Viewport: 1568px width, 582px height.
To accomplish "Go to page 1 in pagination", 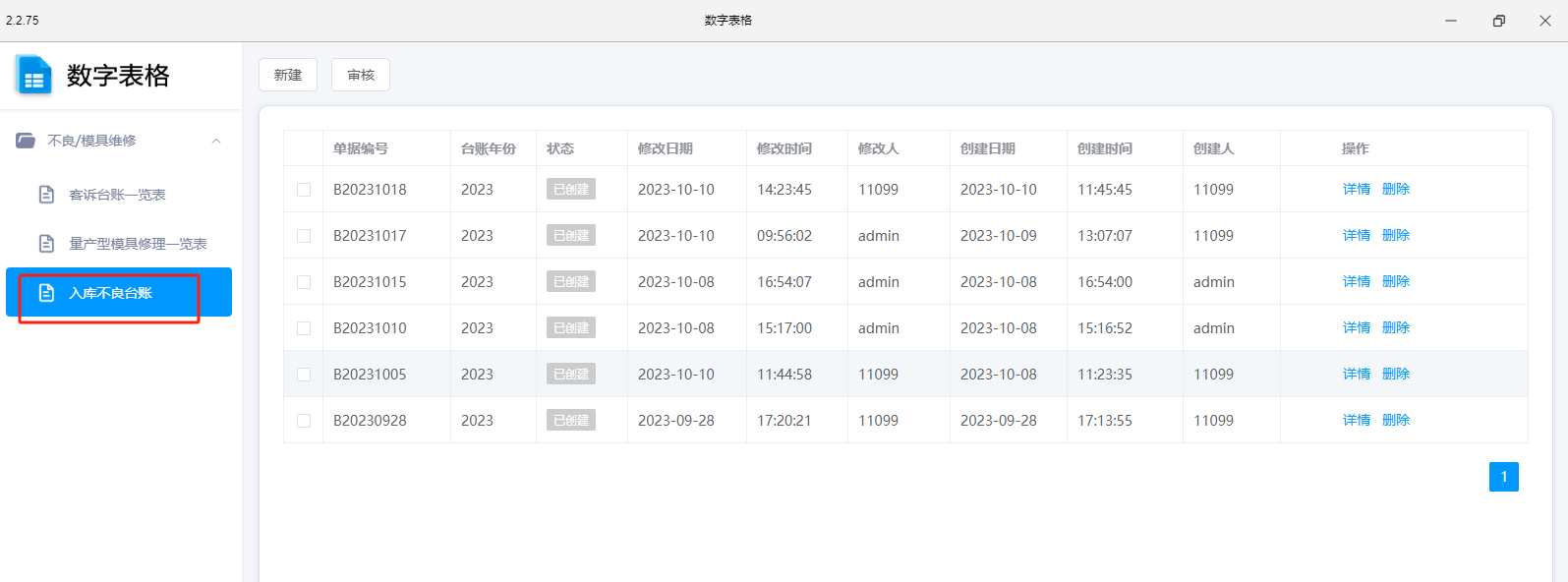I will click(x=1504, y=477).
